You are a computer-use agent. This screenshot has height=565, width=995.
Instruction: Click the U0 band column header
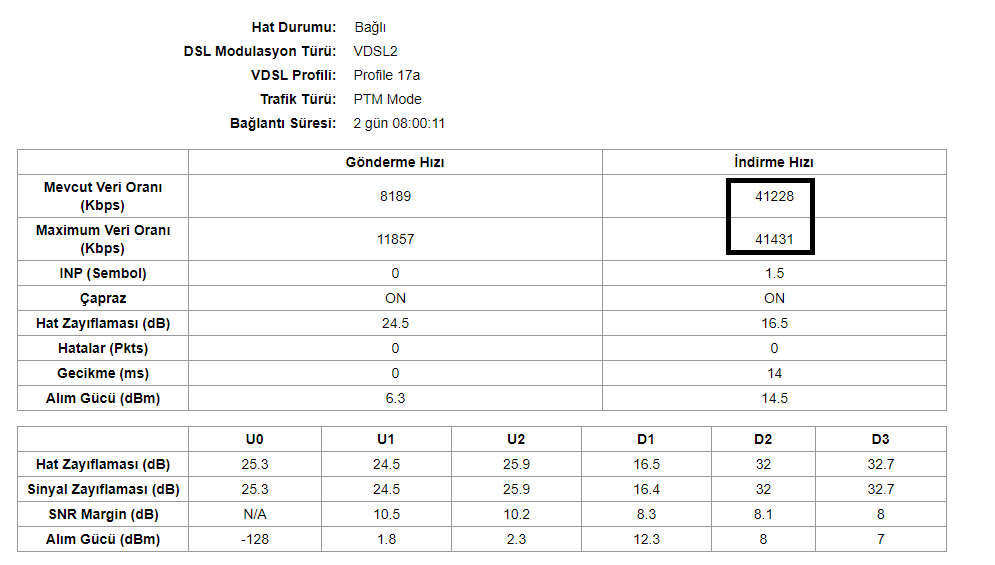(255, 439)
